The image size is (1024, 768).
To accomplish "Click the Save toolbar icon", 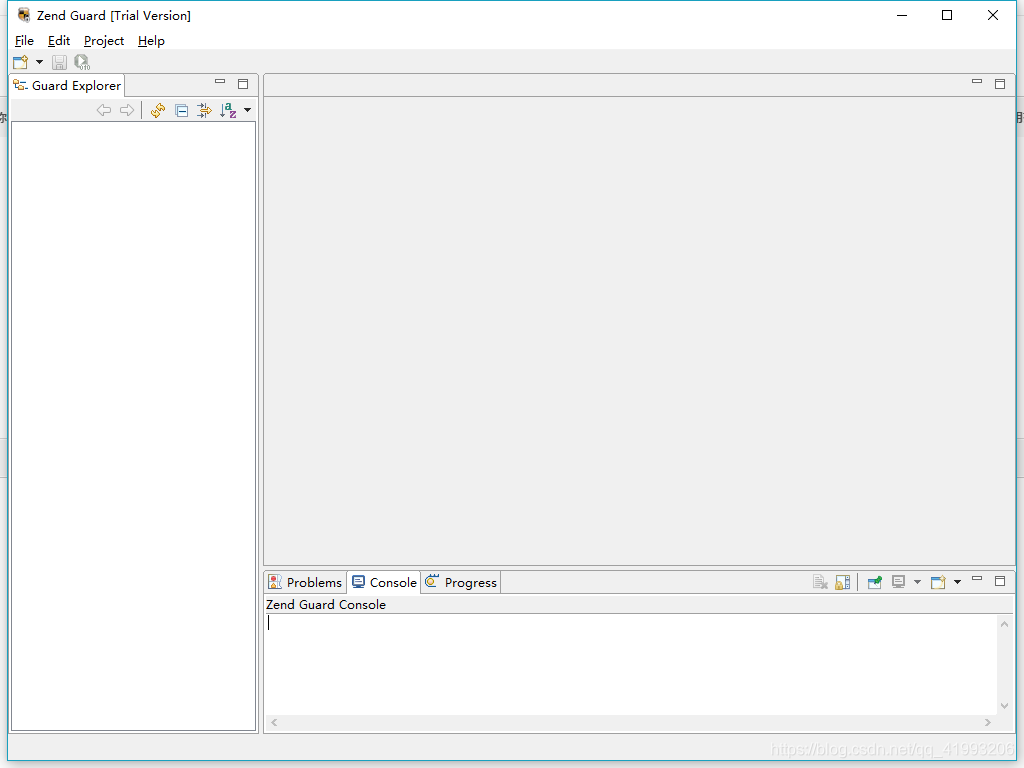I will [59, 62].
